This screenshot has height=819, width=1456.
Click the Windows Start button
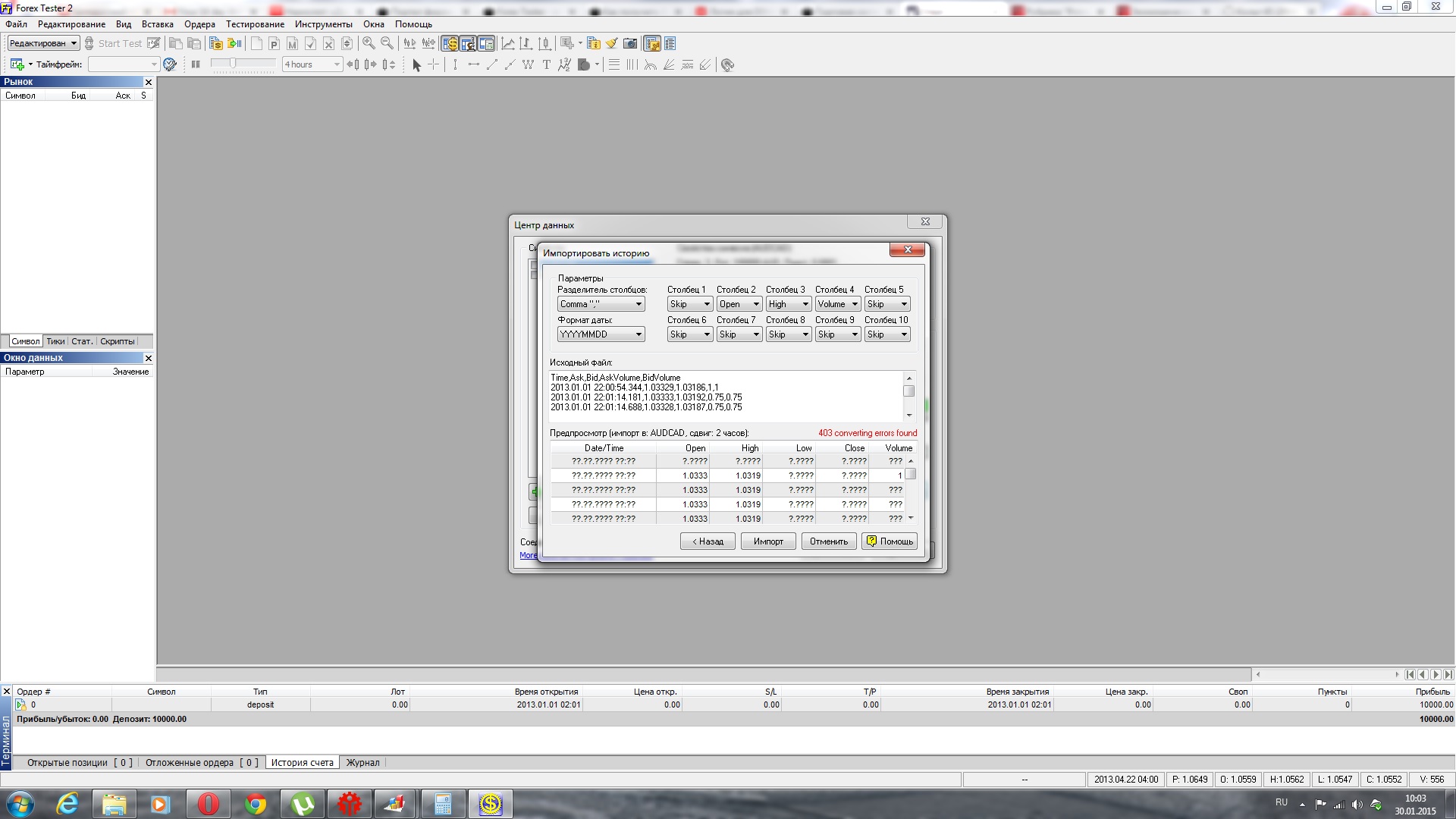click(20, 804)
